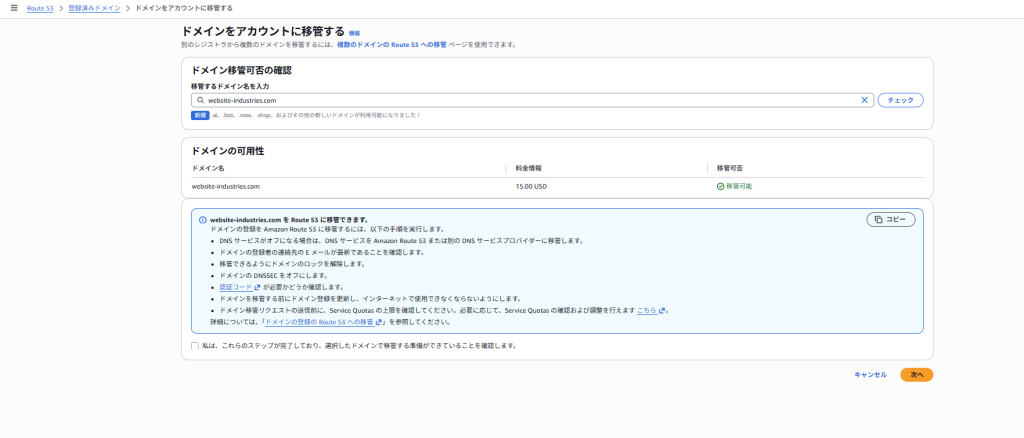Clear the domain search field with X
This screenshot has height=438, width=1024.
click(864, 100)
